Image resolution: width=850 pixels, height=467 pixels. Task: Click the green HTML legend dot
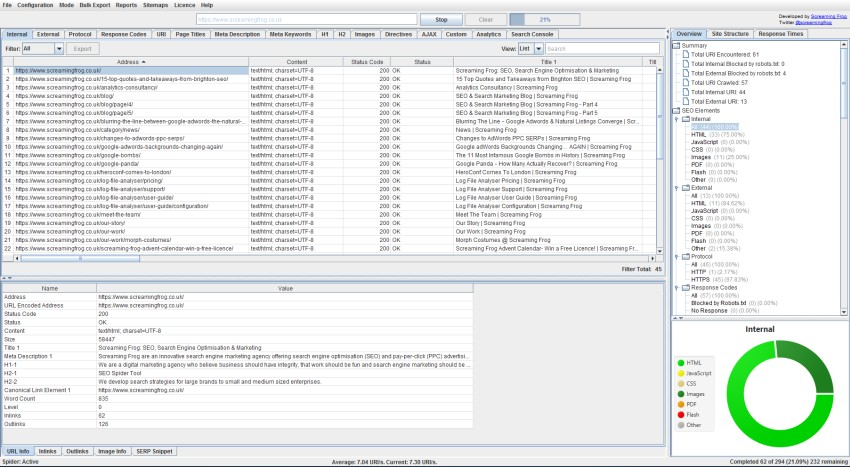click(x=680, y=362)
